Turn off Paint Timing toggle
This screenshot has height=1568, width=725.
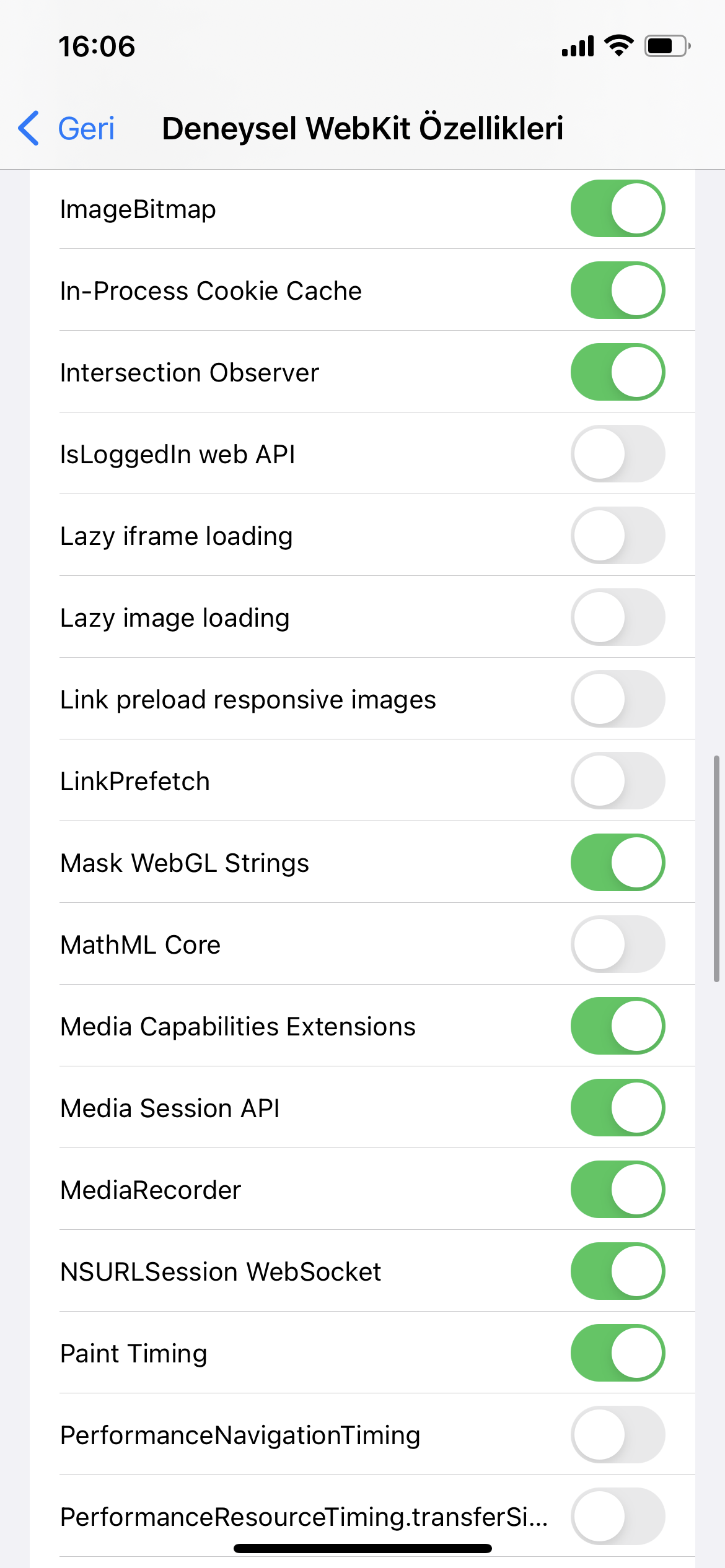[617, 1353]
